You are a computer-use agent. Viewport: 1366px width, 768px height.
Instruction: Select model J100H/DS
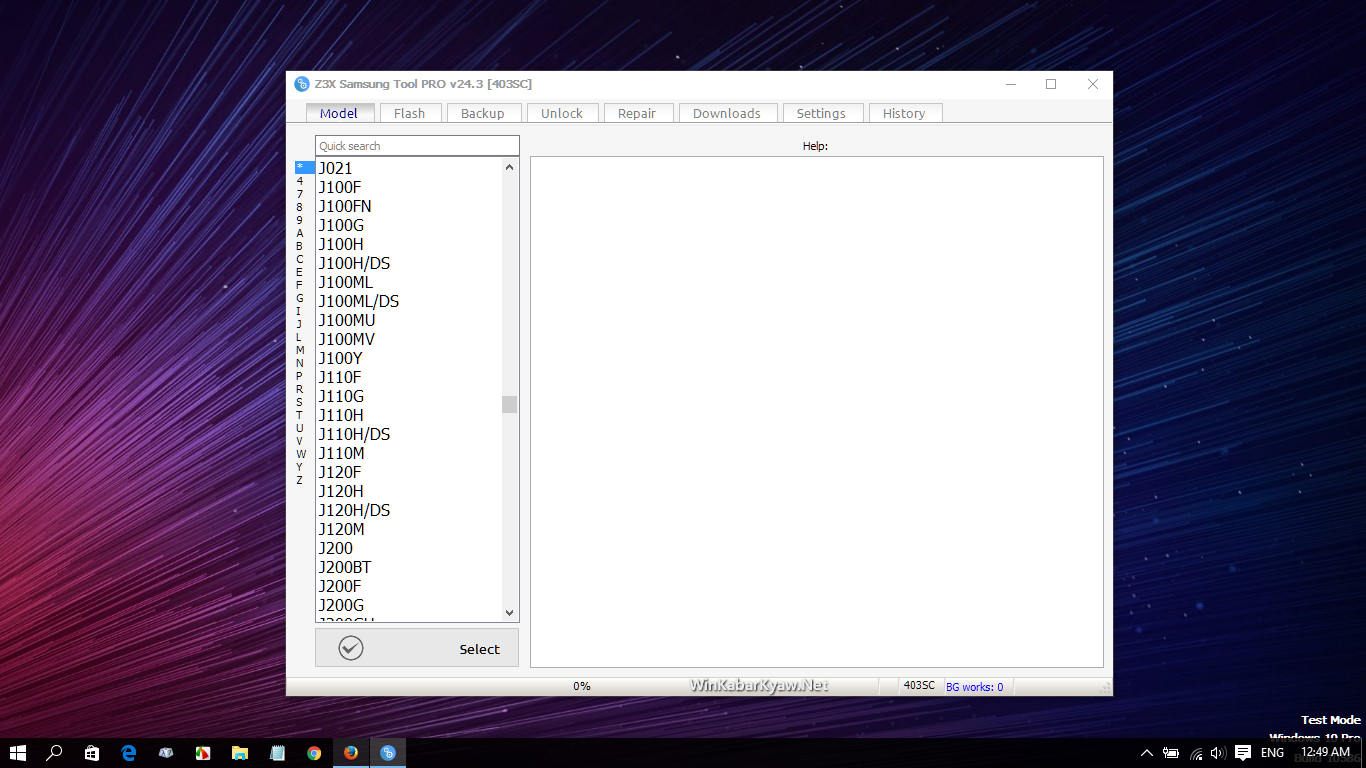coord(355,263)
